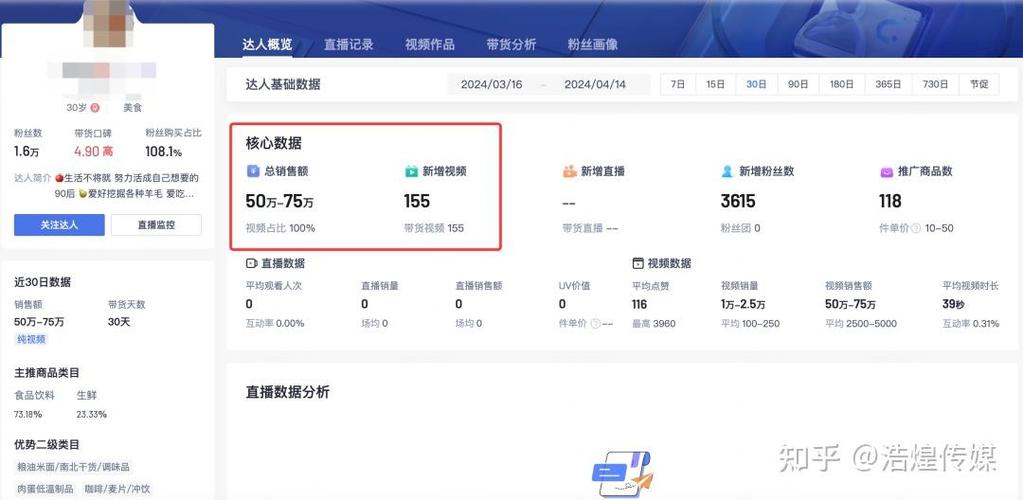
Task: Click the 视频占比 100% text
Action: point(281,228)
